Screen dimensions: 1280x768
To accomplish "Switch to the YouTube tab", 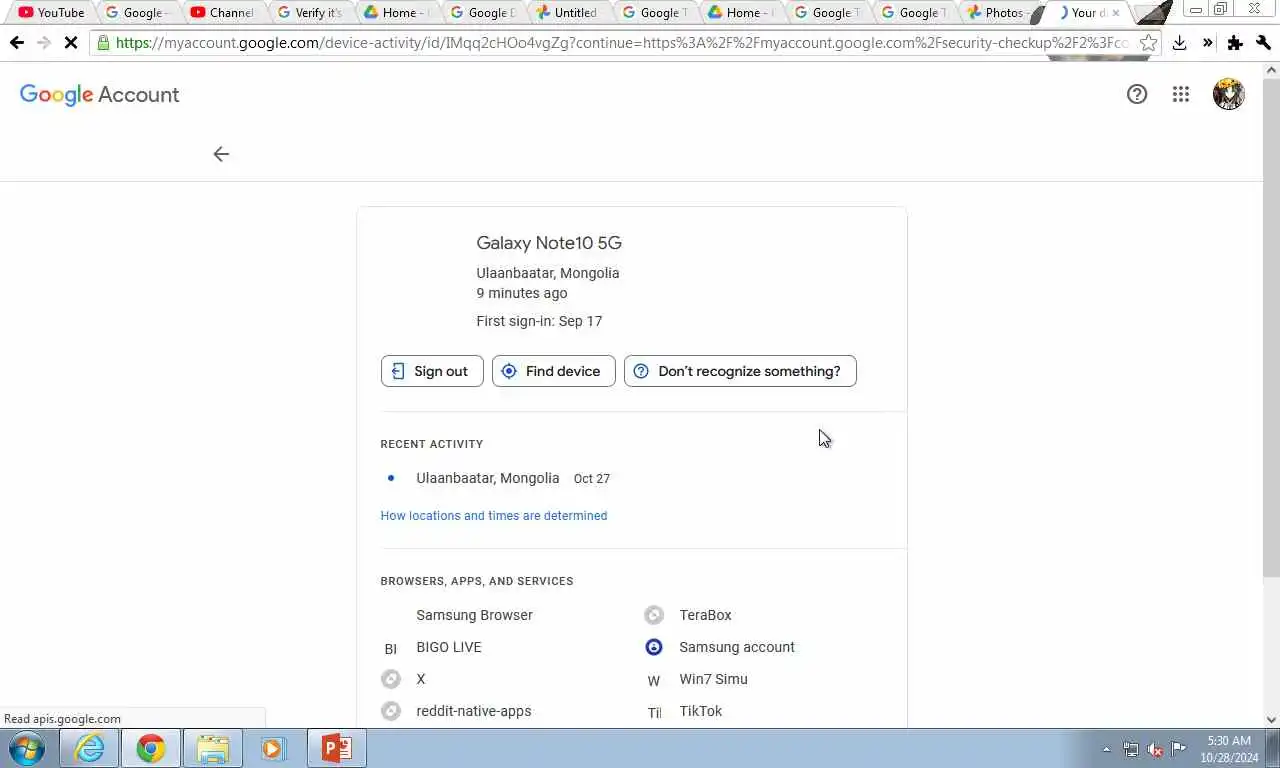I will pos(52,13).
